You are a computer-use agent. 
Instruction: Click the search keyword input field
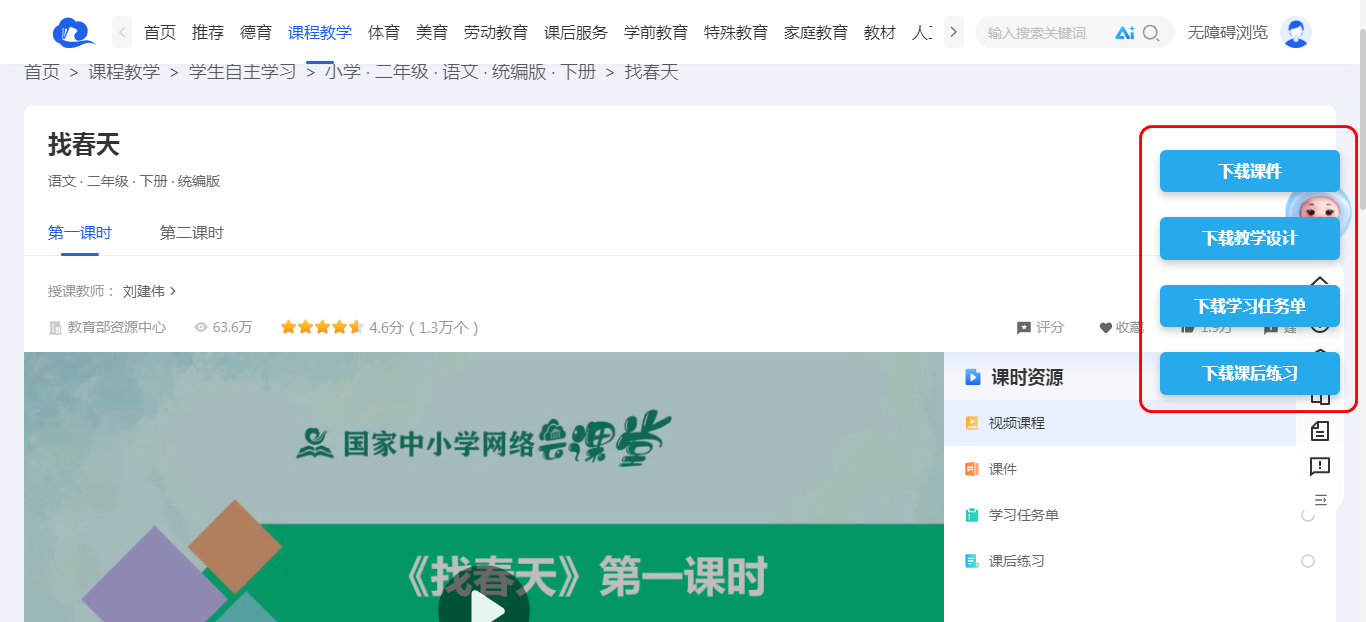pyautogui.click(x=1040, y=33)
